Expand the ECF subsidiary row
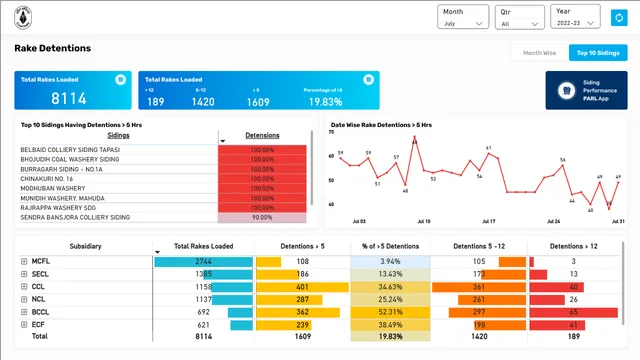The image size is (640, 360). [24, 324]
